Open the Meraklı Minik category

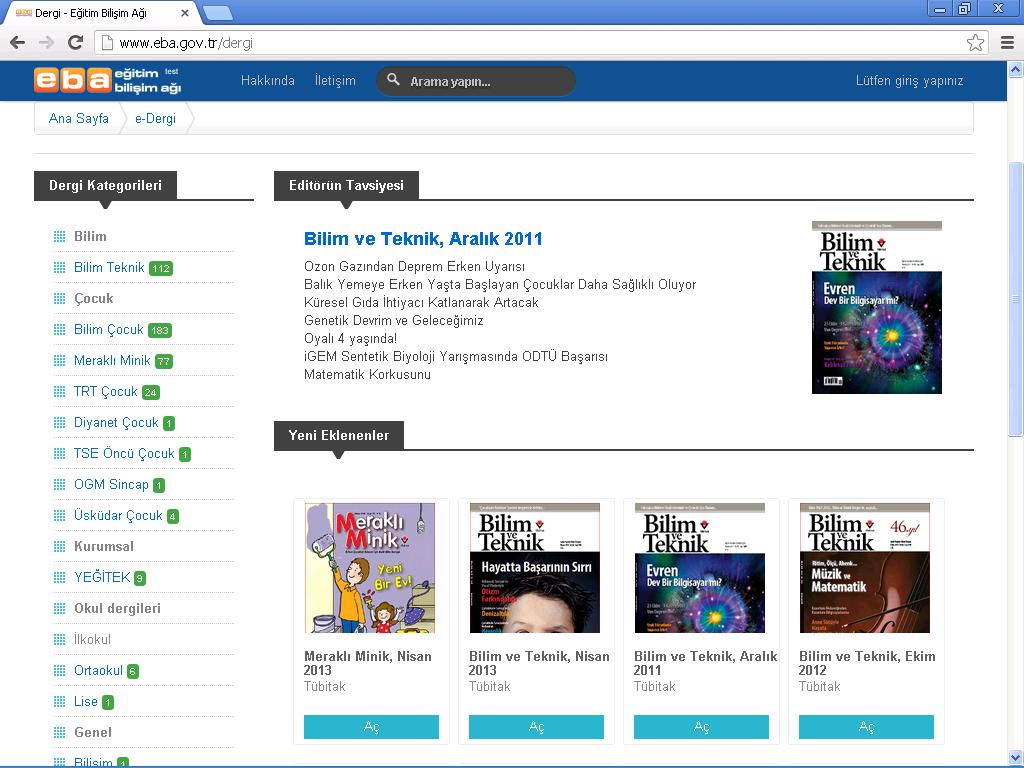pos(112,360)
